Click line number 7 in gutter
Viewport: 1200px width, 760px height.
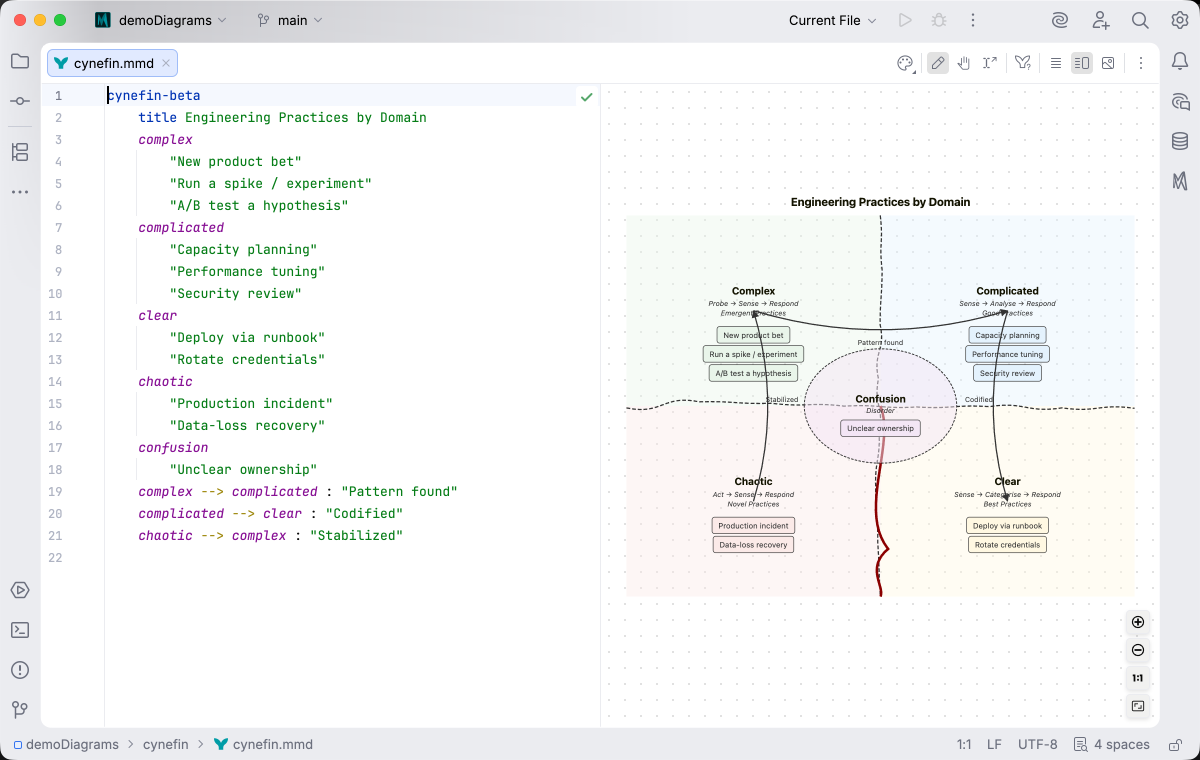[58, 228]
